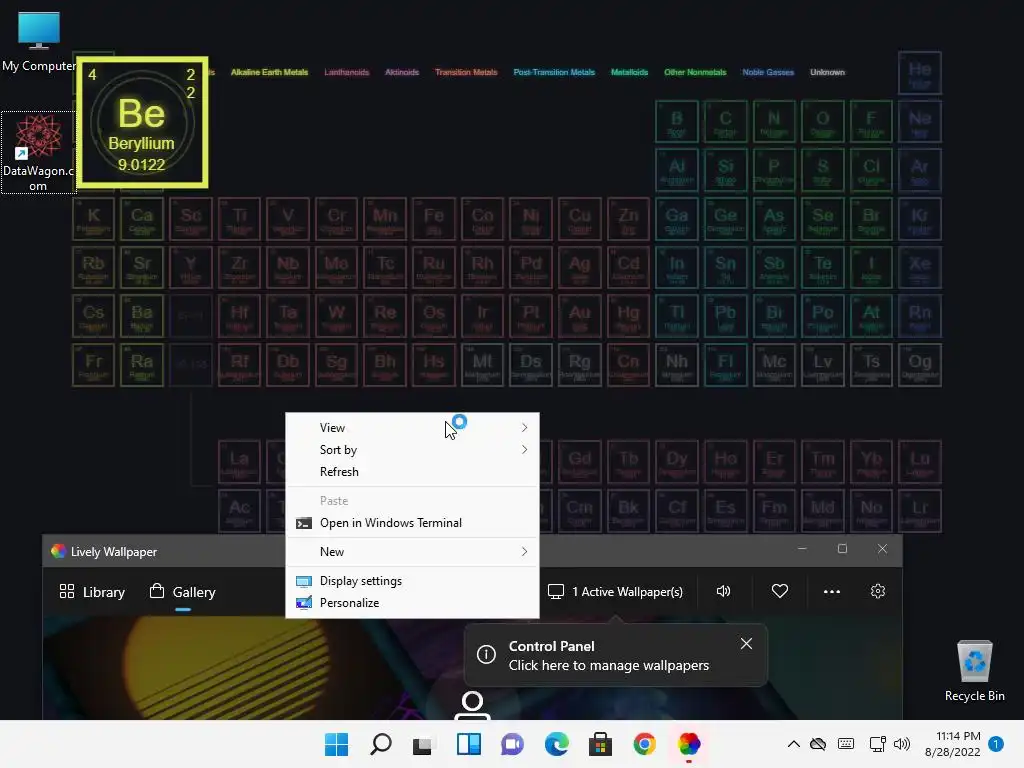Select the Recycle Bin desktop icon
Viewport: 1024px width, 768px height.
[974, 671]
